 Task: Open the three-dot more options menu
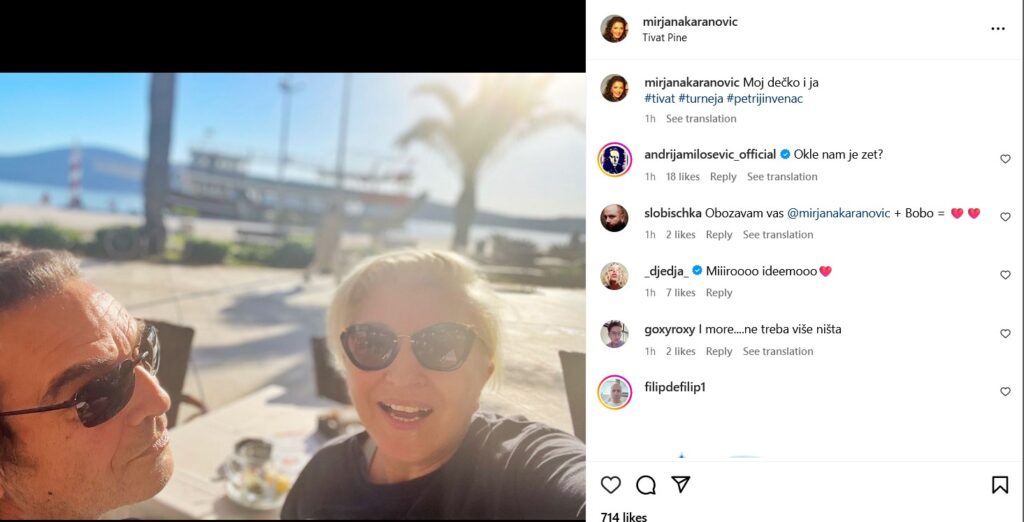point(997,29)
